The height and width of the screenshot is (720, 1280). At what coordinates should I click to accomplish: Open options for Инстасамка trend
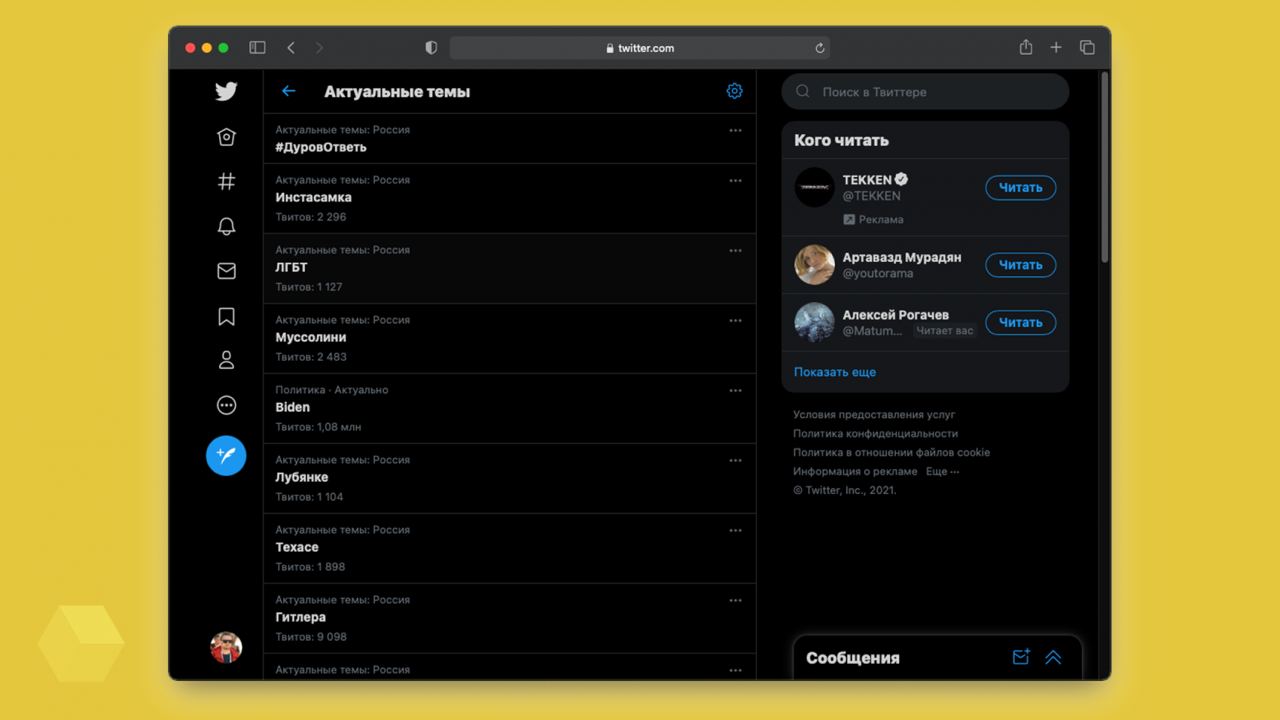(736, 180)
